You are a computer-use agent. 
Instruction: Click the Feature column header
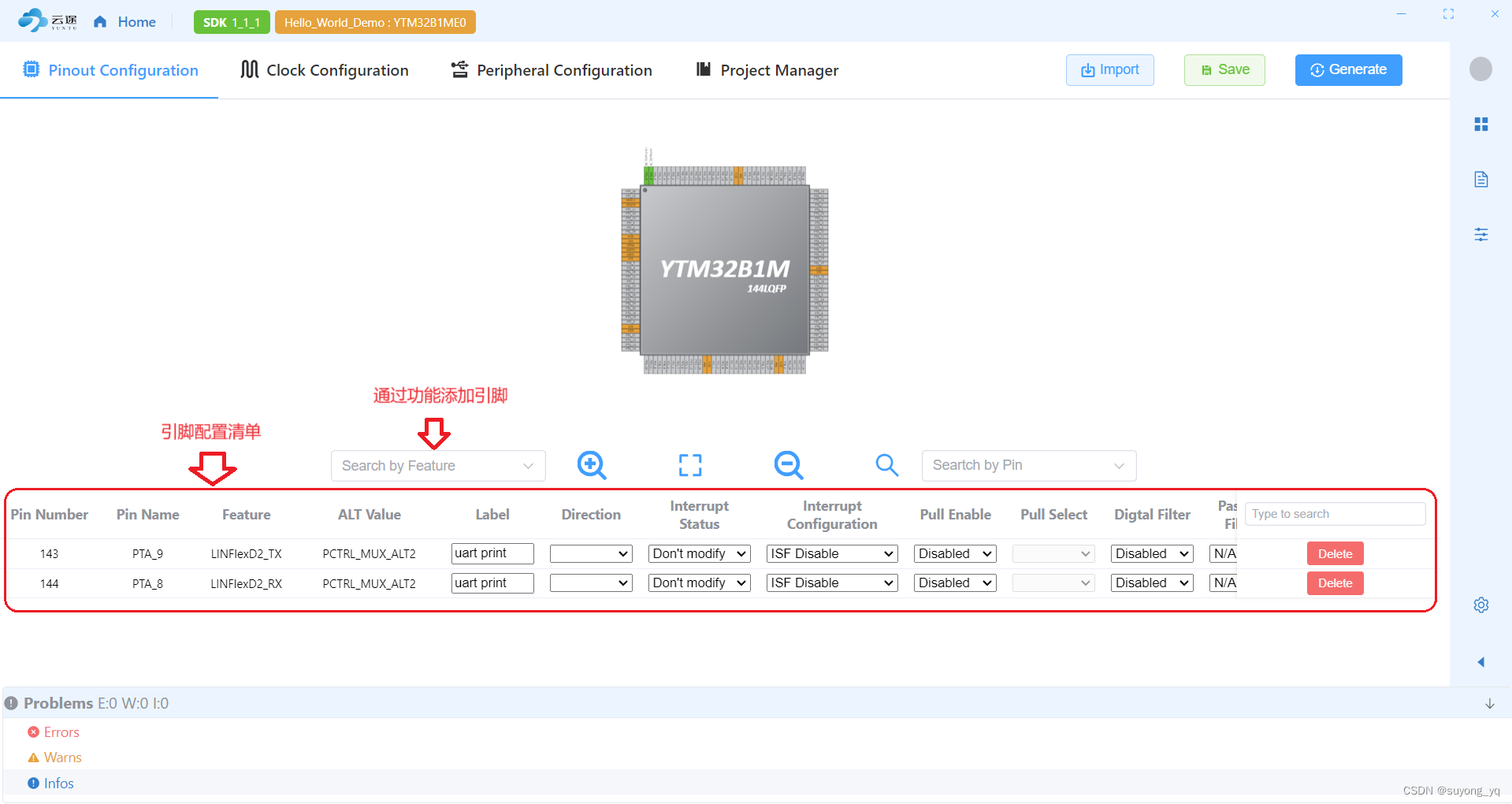(x=247, y=515)
